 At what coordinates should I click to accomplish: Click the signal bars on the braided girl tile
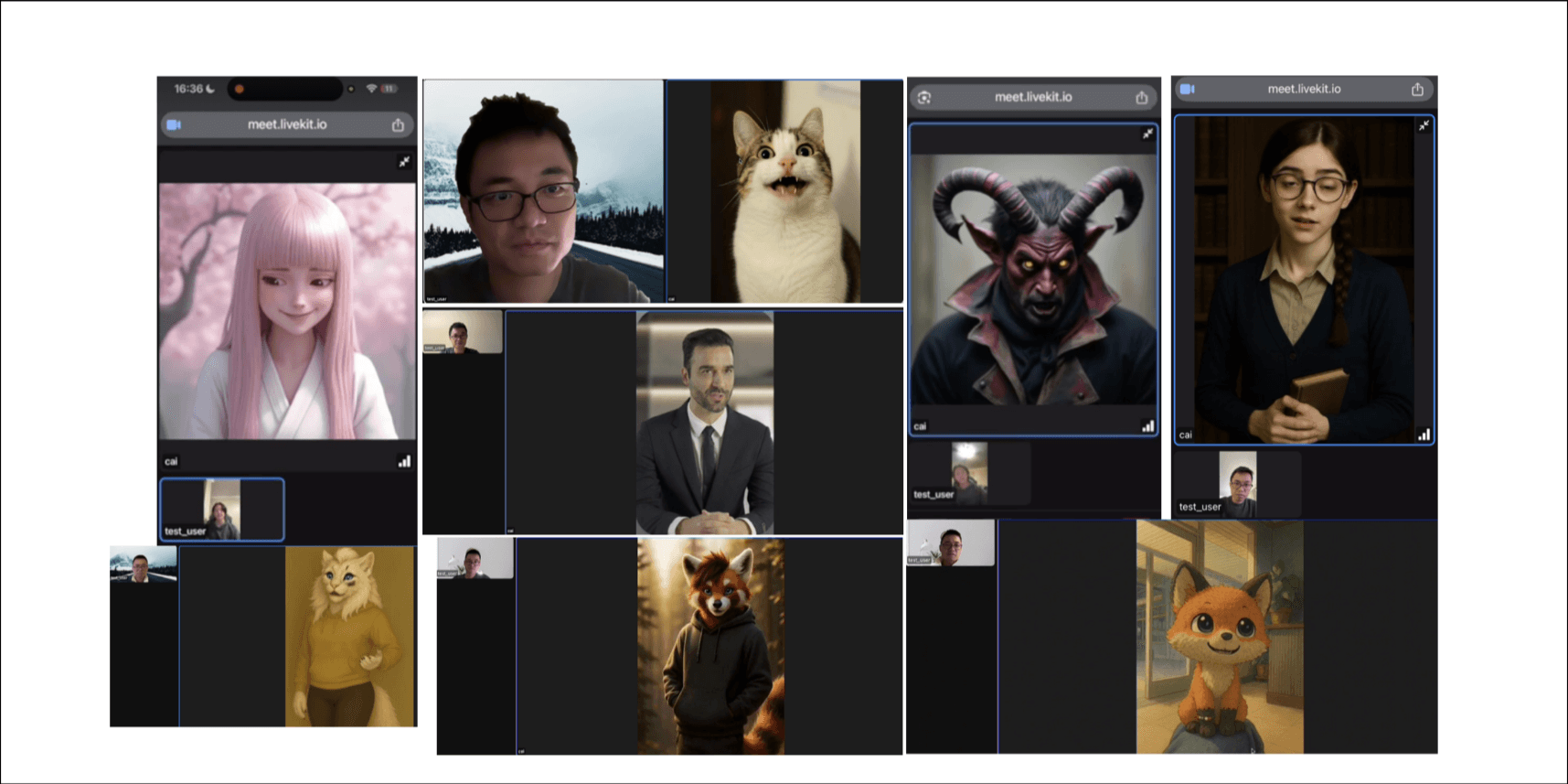point(1424,435)
